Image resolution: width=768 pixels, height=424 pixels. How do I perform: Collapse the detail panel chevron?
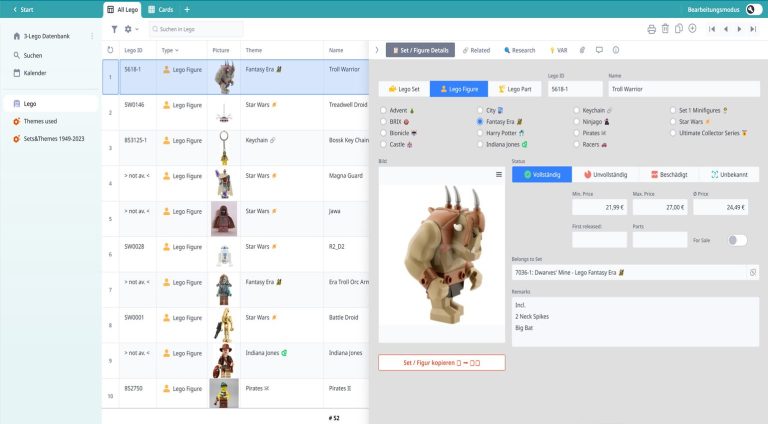(377, 50)
